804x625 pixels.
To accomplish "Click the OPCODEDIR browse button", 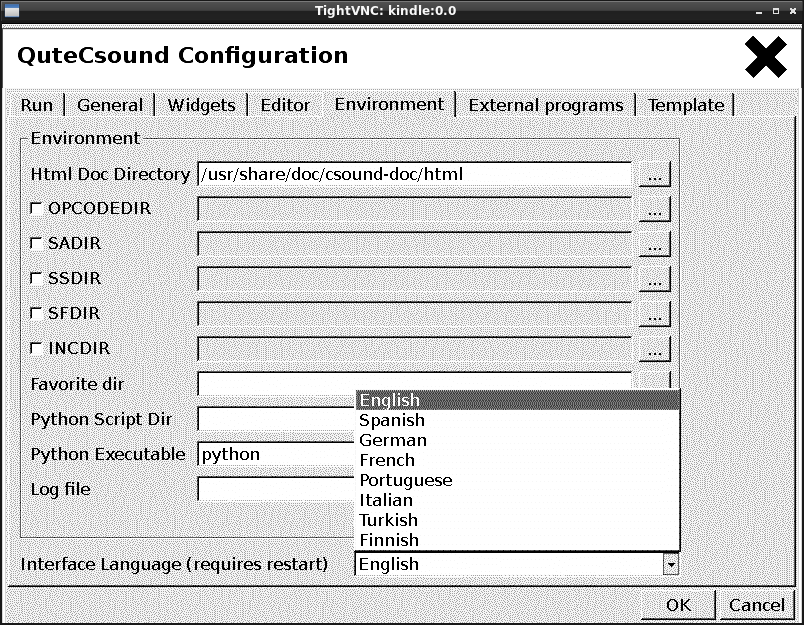I will point(655,210).
